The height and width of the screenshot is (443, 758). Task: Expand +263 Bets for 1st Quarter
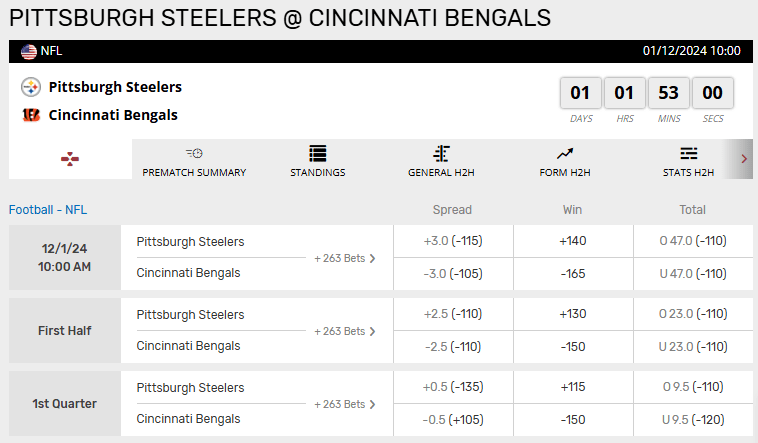345,404
